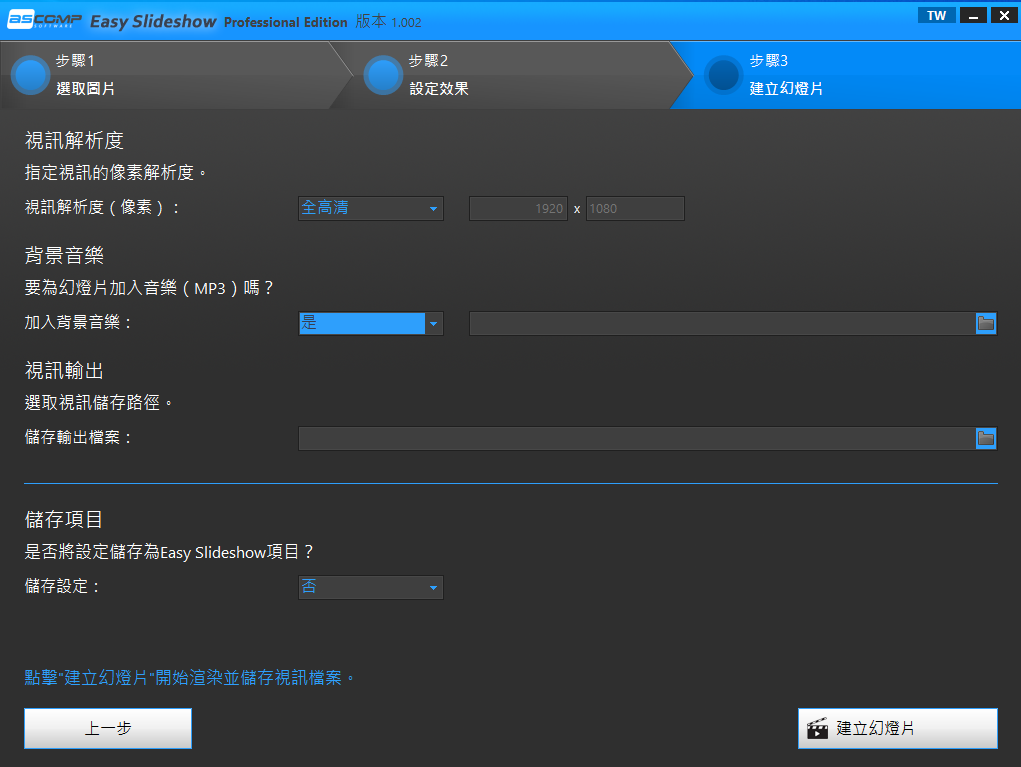The width and height of the screenshot is (1021, 767).
Task: Click the 儲存設定： label
Action: click(63, 586)
